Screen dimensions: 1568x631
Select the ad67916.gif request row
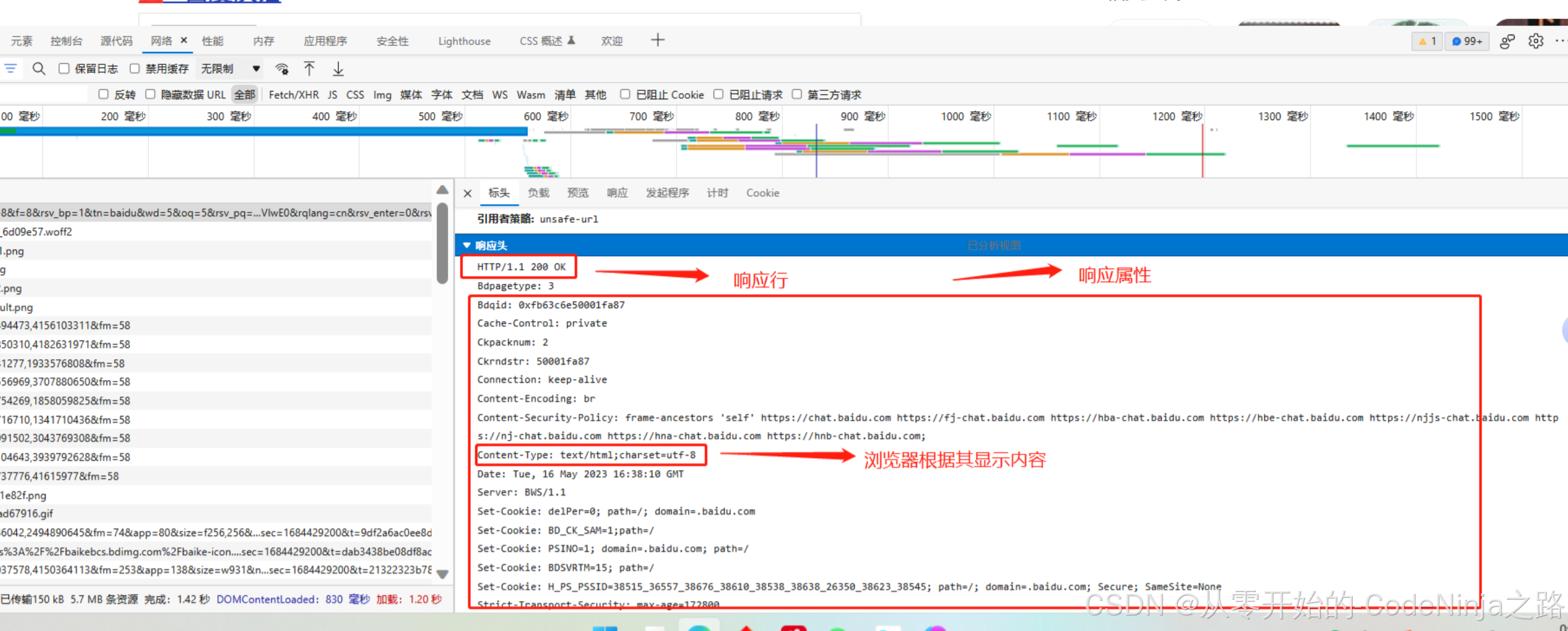coord(216,513)
